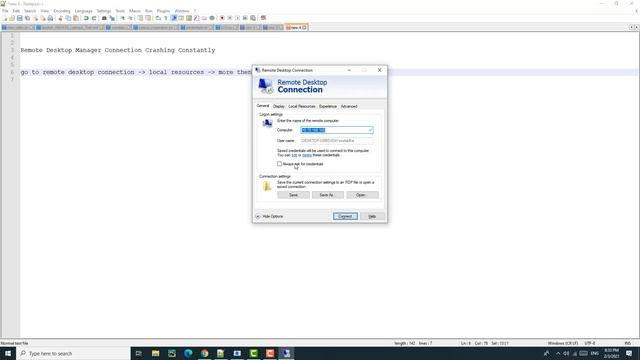The width and height of the screenshot is (640, 360).
Task: Click the Connect button
Action: pyautogui.click(x=345, y=216)
